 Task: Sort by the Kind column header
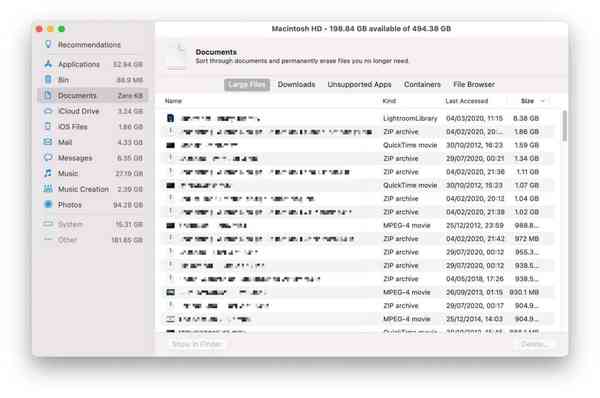click(x=389, y=101)
